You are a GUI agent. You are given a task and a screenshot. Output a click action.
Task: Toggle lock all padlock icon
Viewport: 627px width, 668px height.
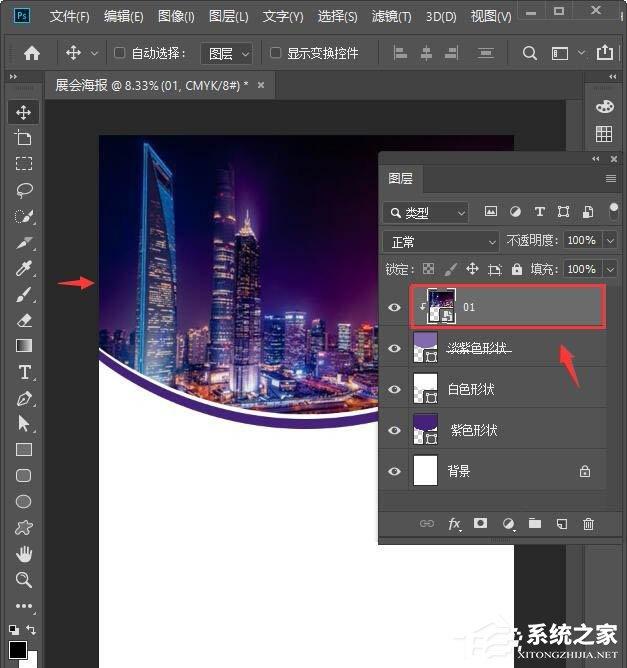click(517, 269)
